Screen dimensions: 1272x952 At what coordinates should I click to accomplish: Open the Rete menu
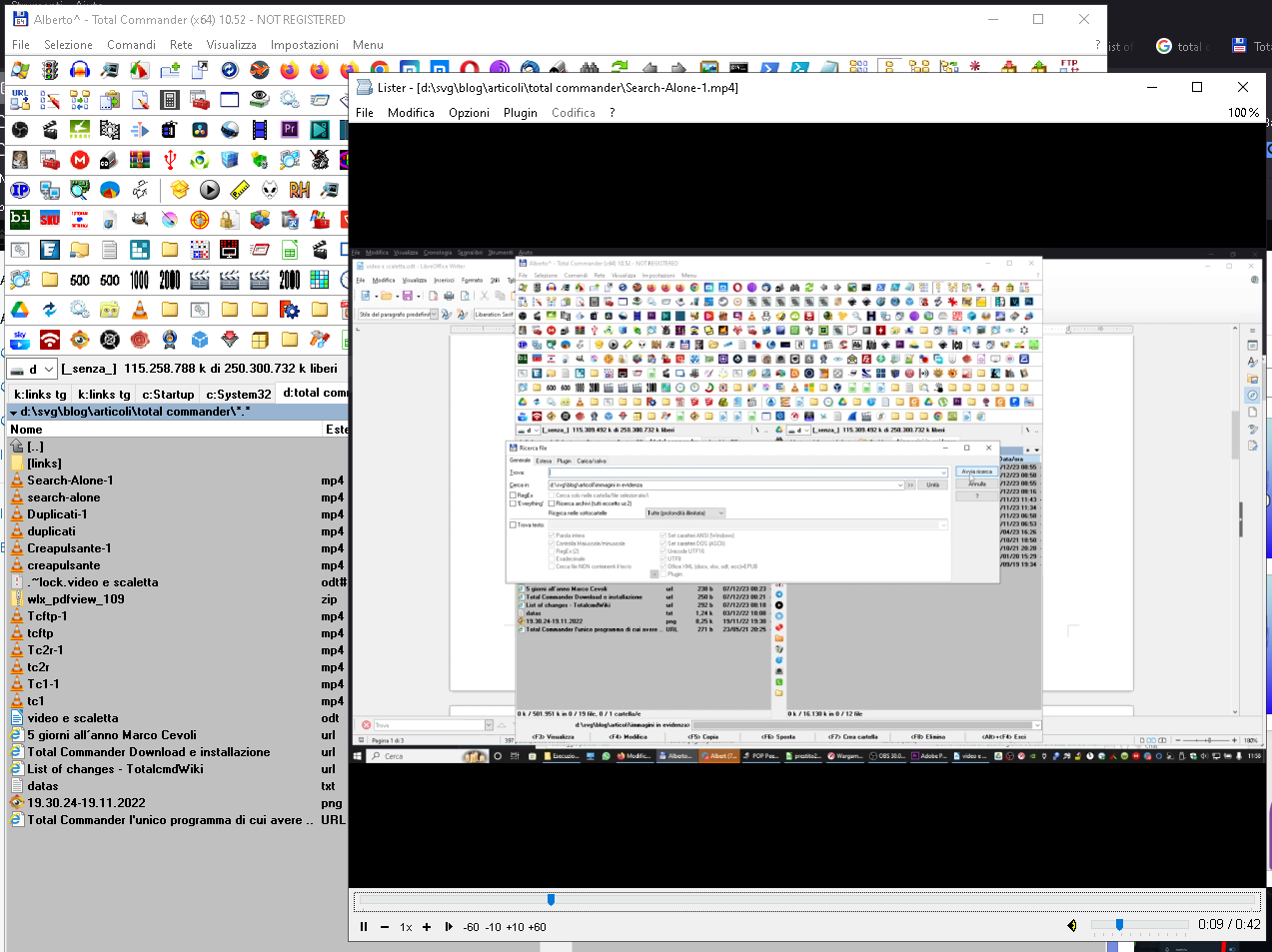(181, 45)
